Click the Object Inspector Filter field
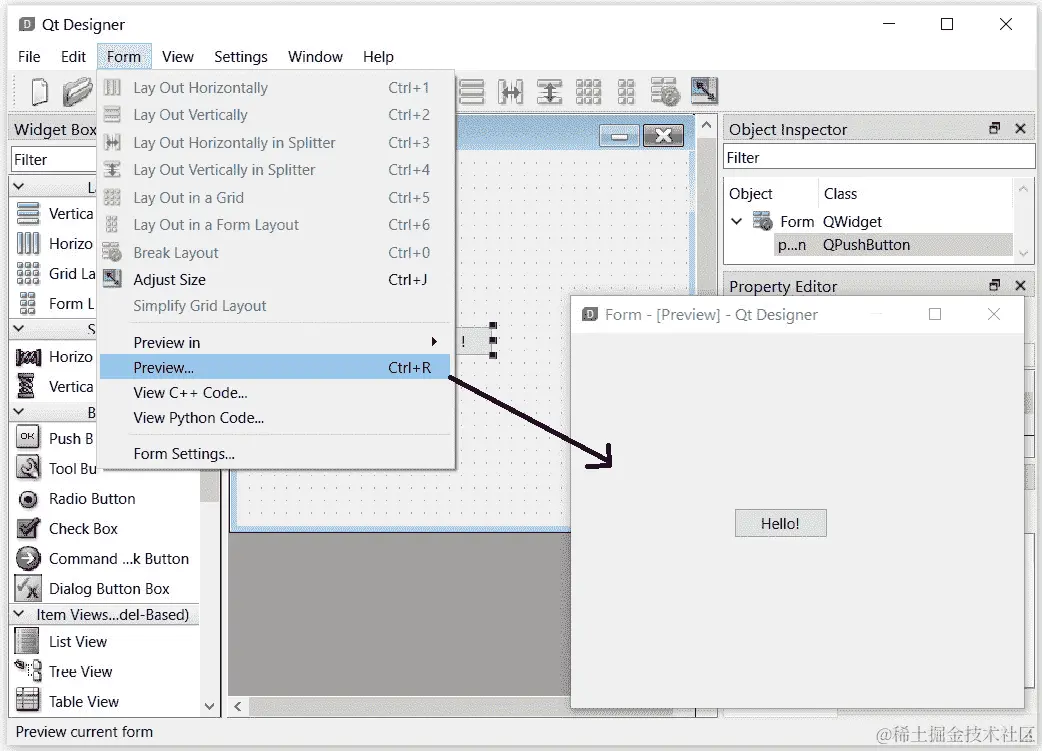 879,158
